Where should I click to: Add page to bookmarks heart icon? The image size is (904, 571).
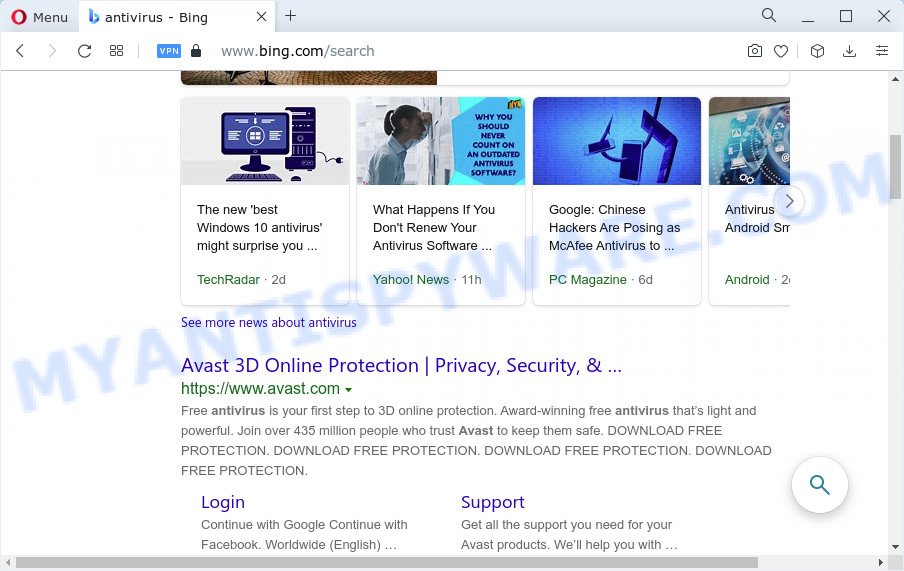point(781,51)
